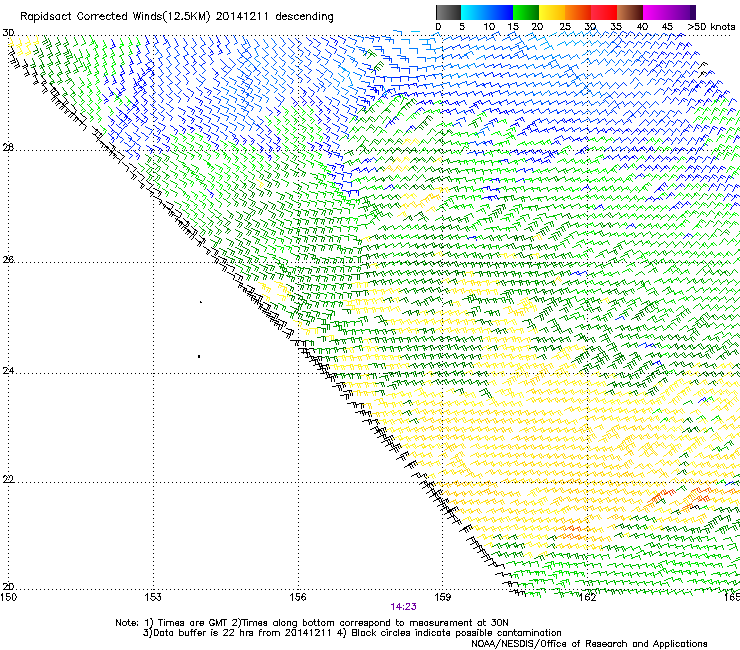Click the longitude label '162'
Screen dimensions: 740x650
[x=587, y=597]
